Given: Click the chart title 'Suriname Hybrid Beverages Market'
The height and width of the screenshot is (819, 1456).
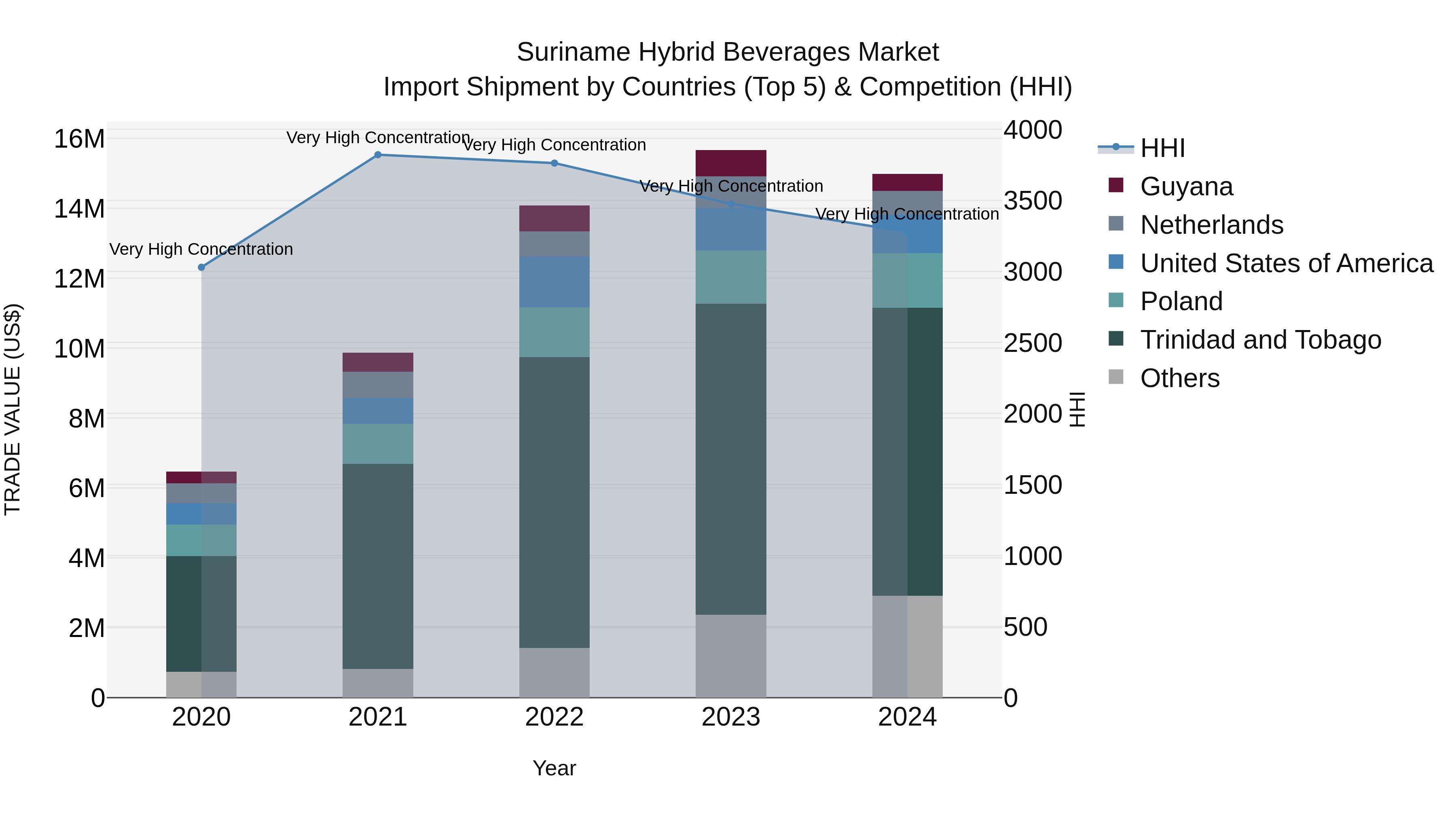Looking at the screenshot, I should (728, 52).
